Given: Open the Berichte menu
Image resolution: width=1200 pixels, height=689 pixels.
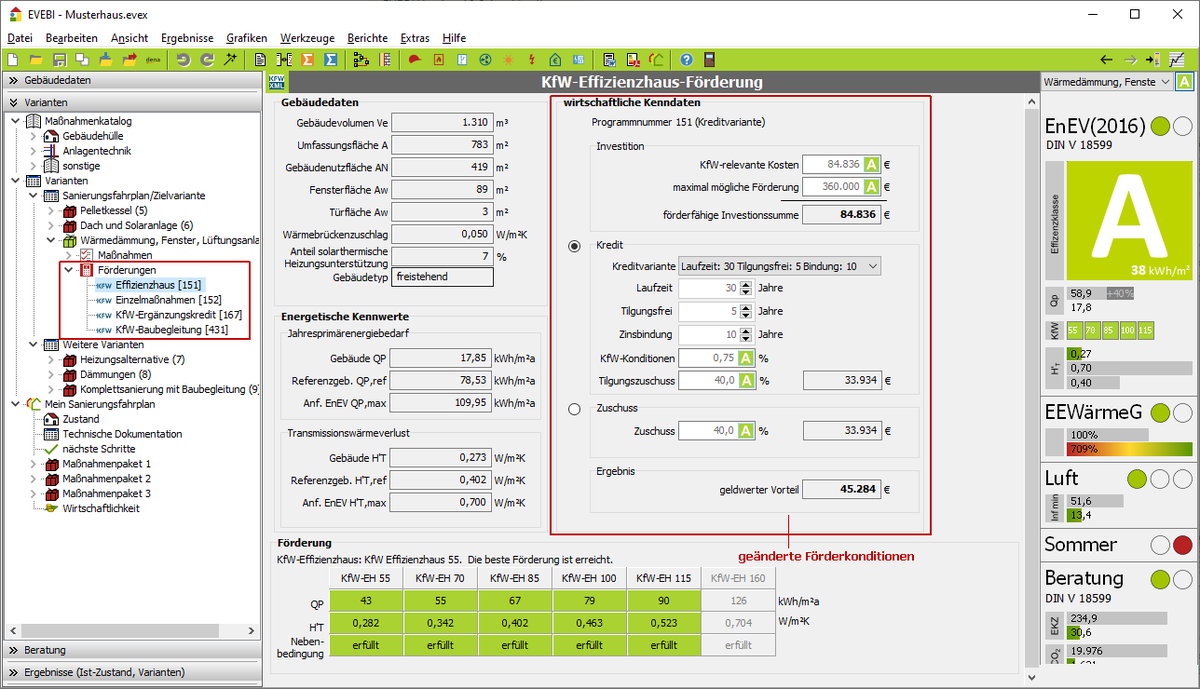Looking at the screenshot, I should pyautogui.click(x=367, y=38).
